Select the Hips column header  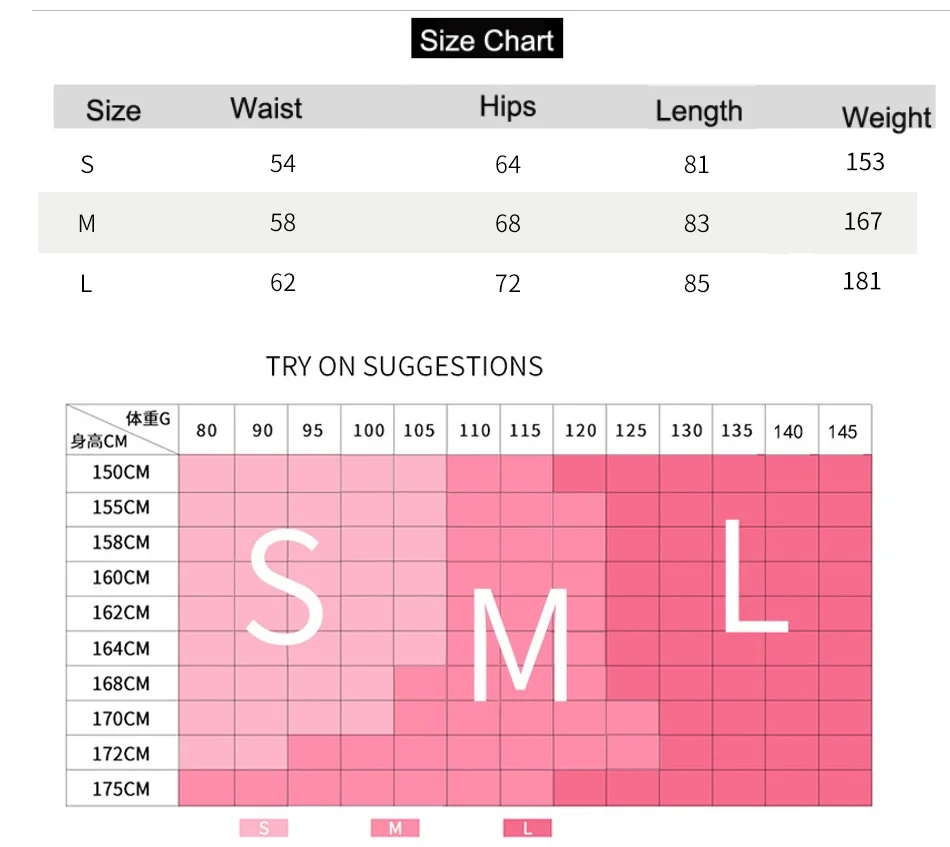point(507,107)
